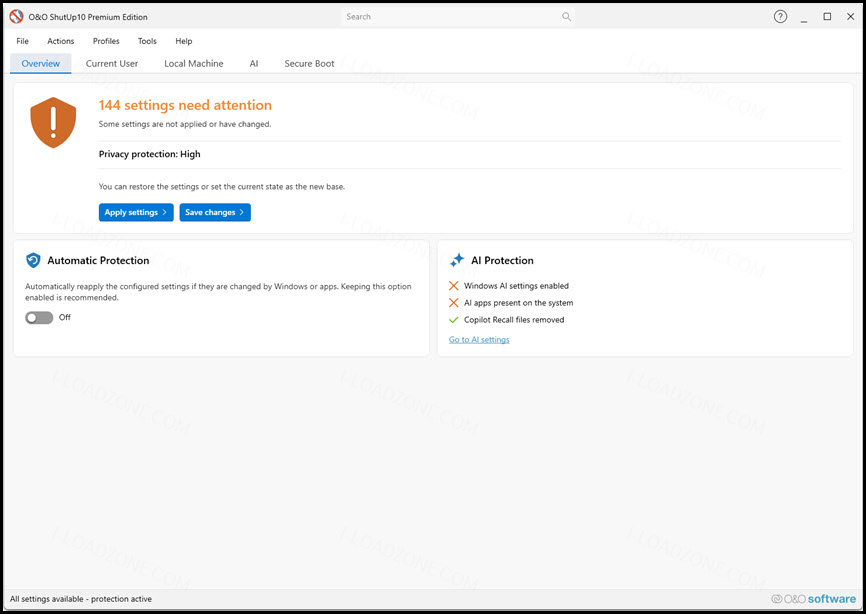Click the 'AI apps present on the system' text
Viewport: 866px width, 614px height.
tap(519, 303)
